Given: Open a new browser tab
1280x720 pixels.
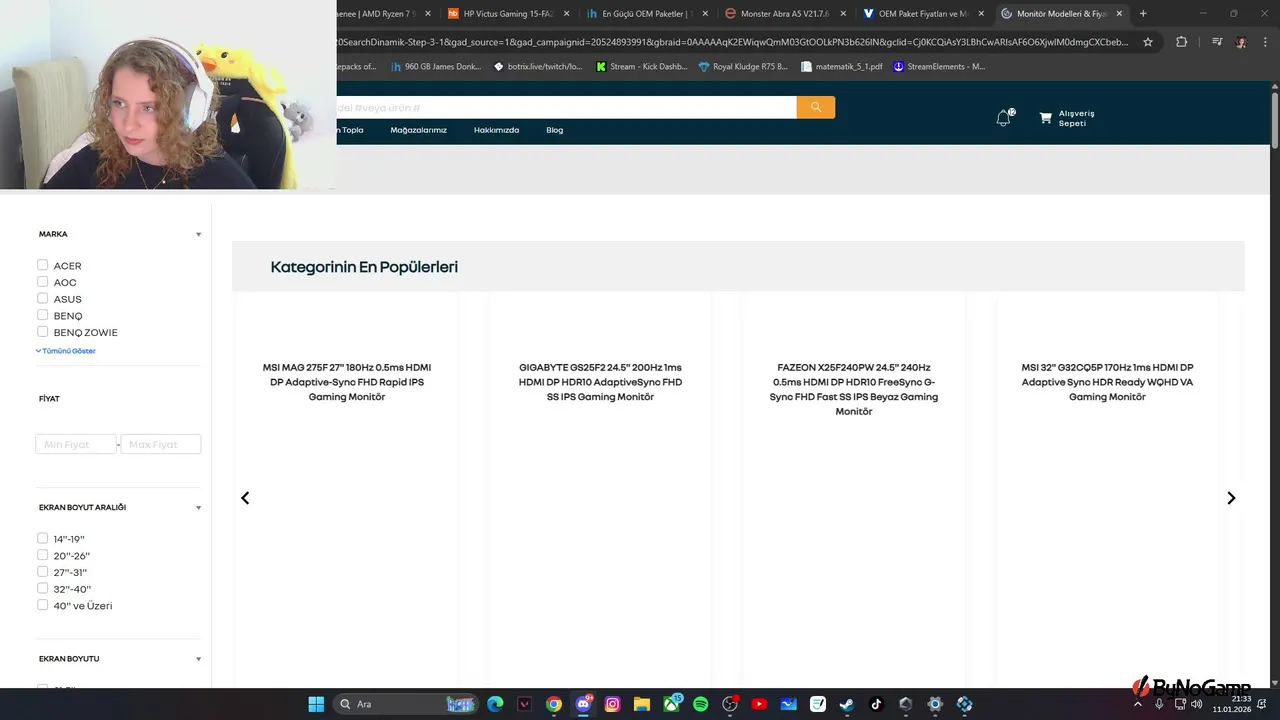Looking at the screenshot, I should [1143, 13].
